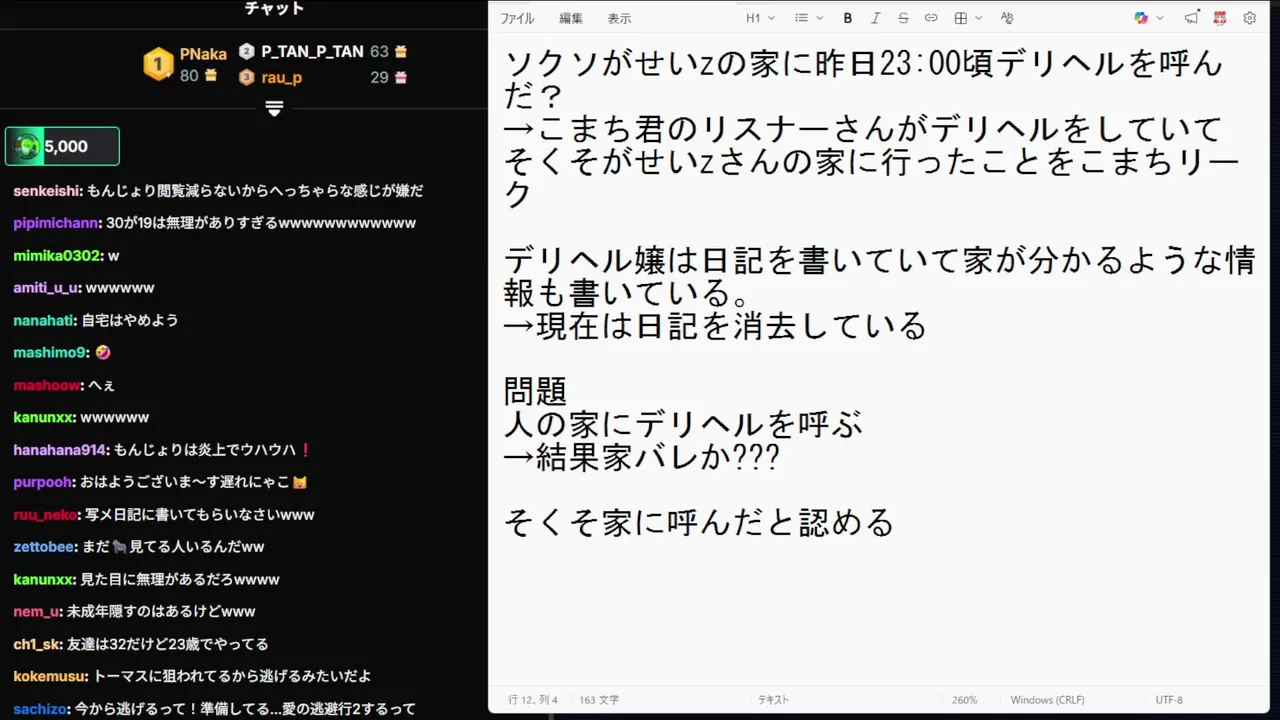
Task: Click the 5,000 cheer badge
Action: pos(62,146)
